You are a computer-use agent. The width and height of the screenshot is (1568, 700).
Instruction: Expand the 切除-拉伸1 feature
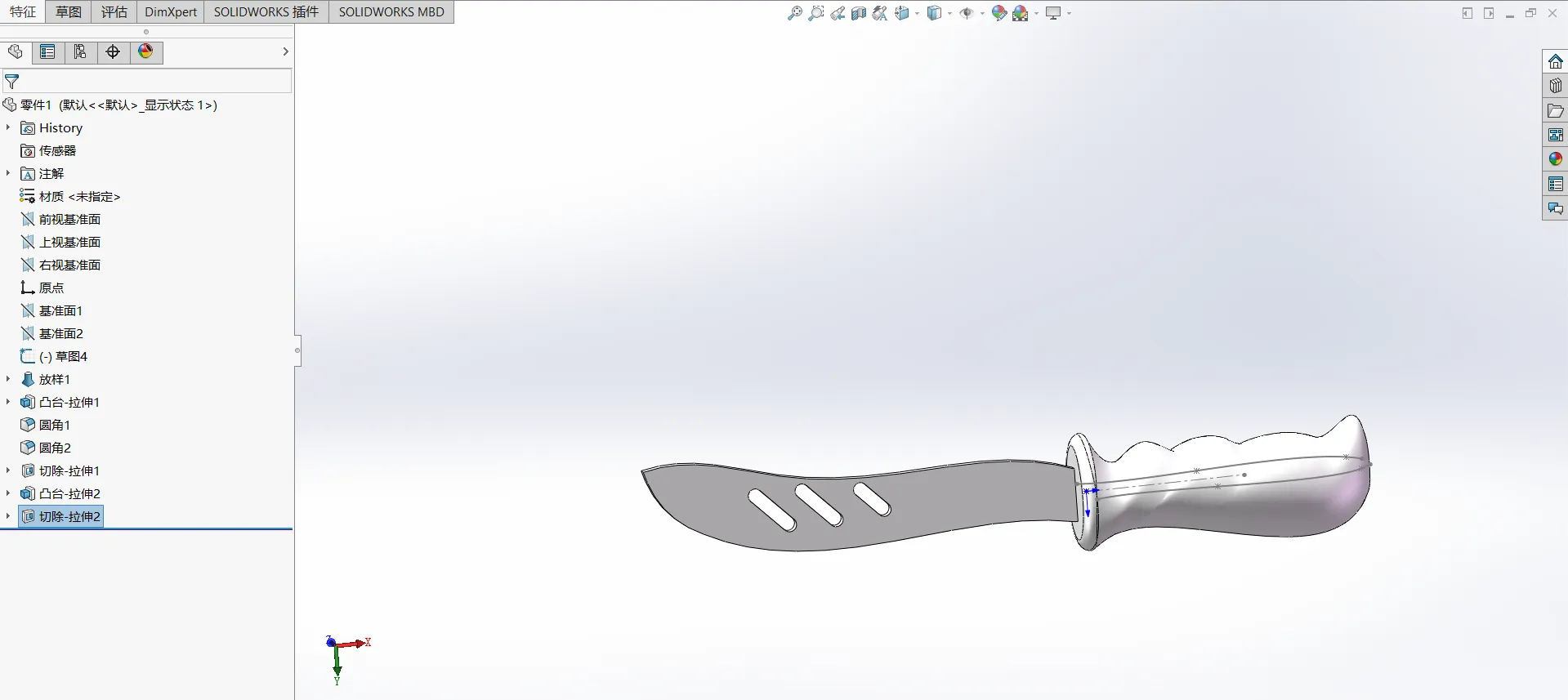point(8,470)
